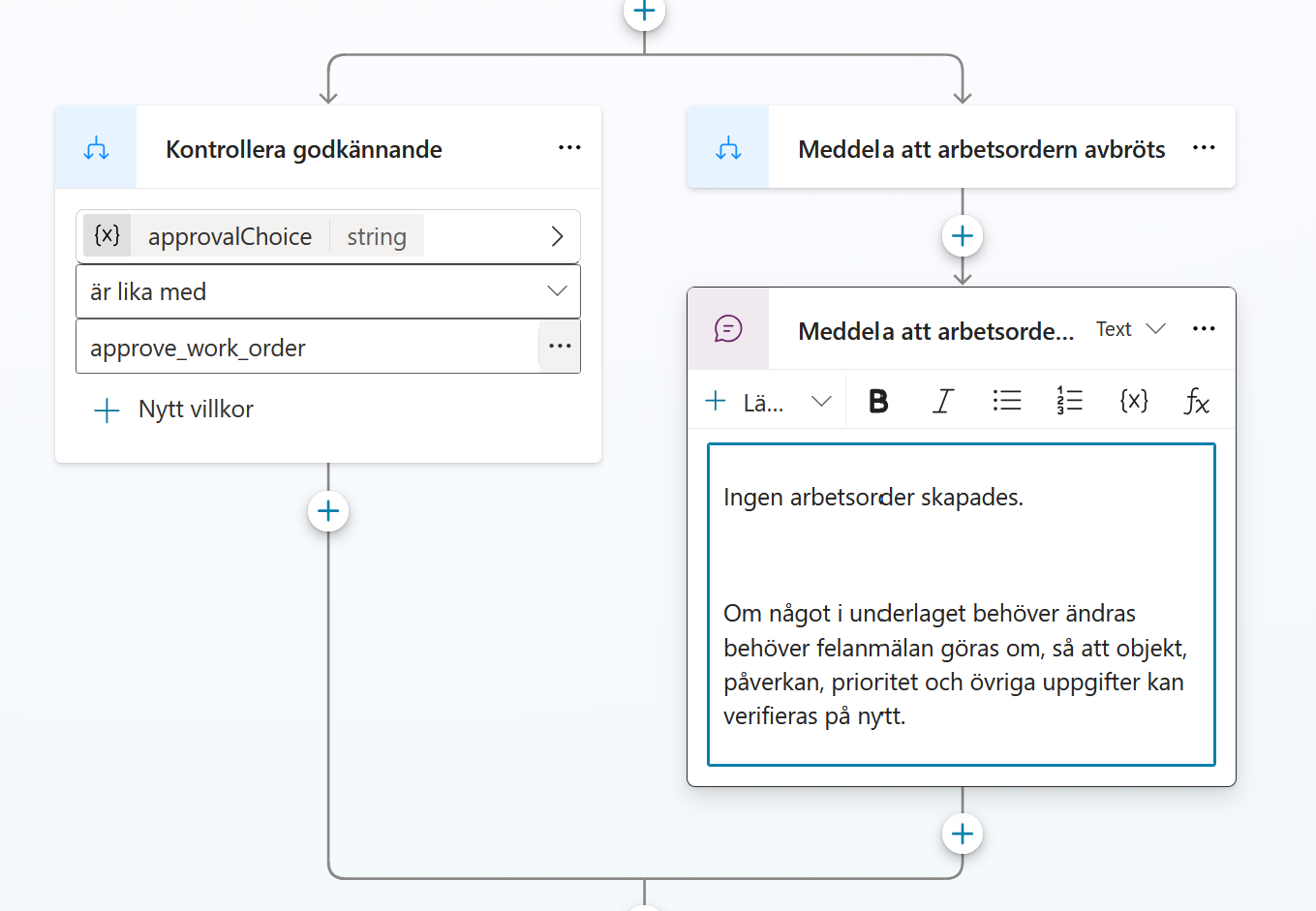Open options for approve_work_order value
The image size is (1316, 911).
[560, 346]
